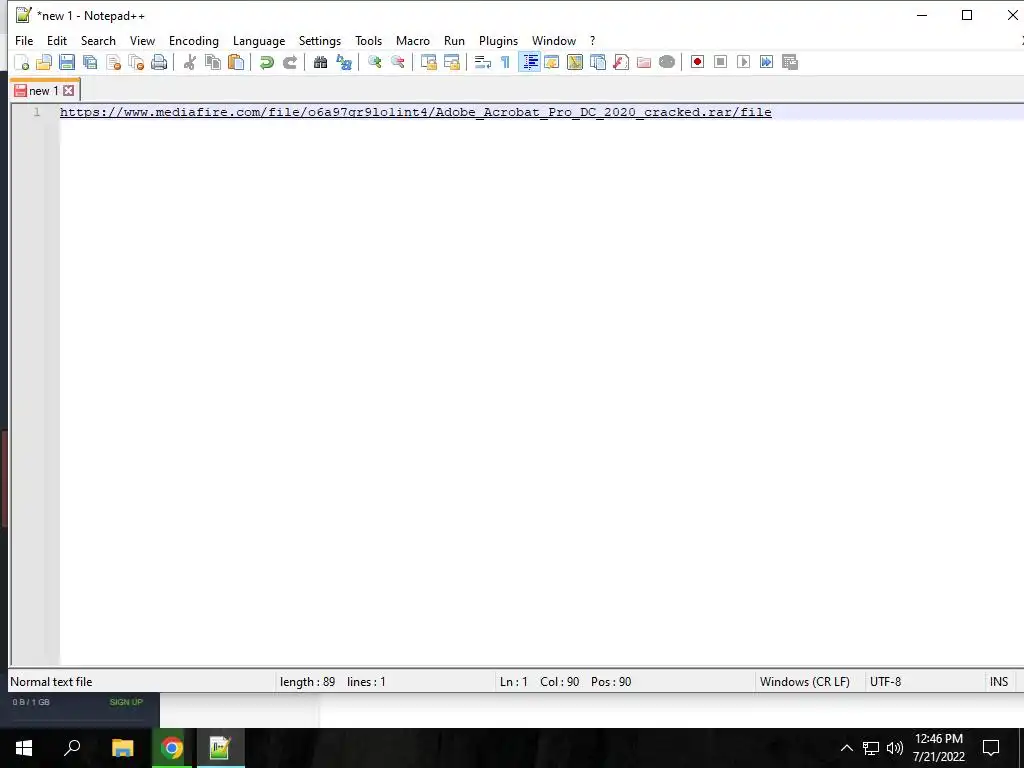Click Run macro multiple times icon
Screen dimensions: 1024x768
coord(766,62)
